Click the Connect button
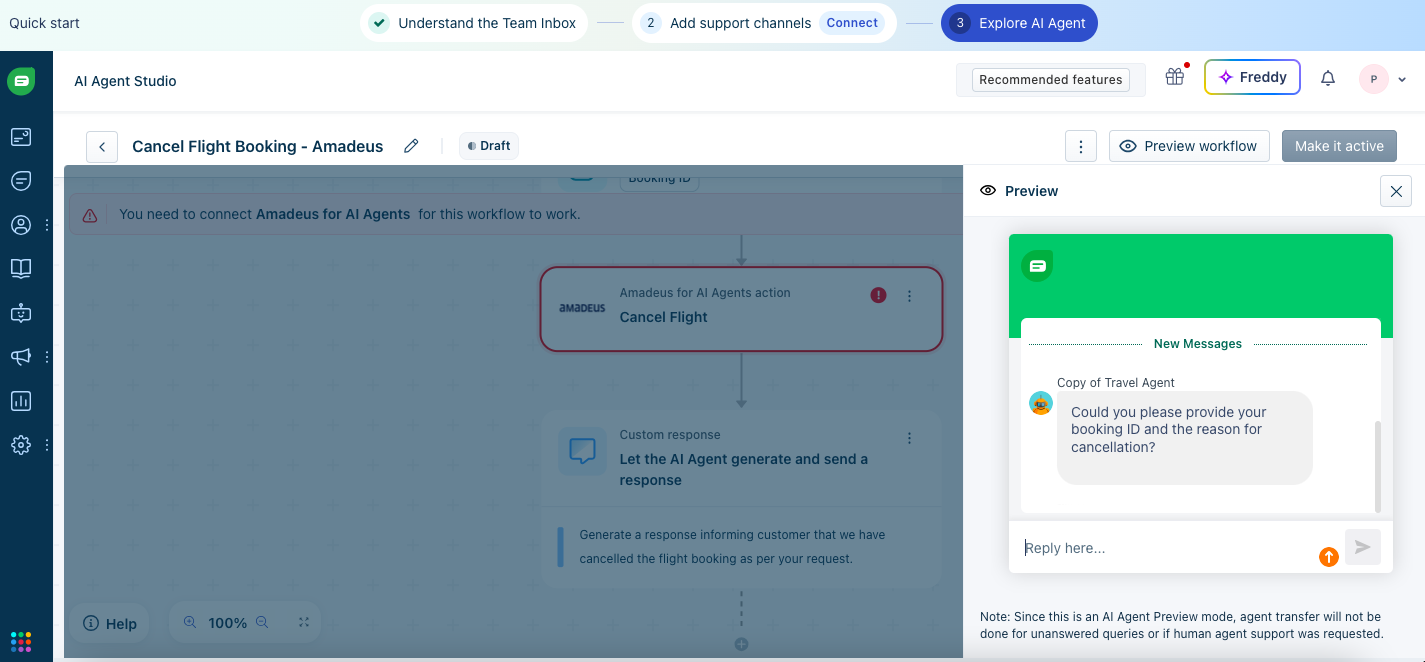1425x662 pixels. click(x=852, y=23)
